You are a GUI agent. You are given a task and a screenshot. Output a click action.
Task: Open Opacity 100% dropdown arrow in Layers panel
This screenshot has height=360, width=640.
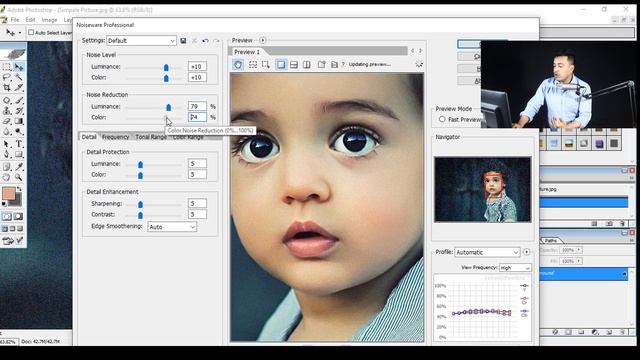pyautogui.click(x=579, y=250)
